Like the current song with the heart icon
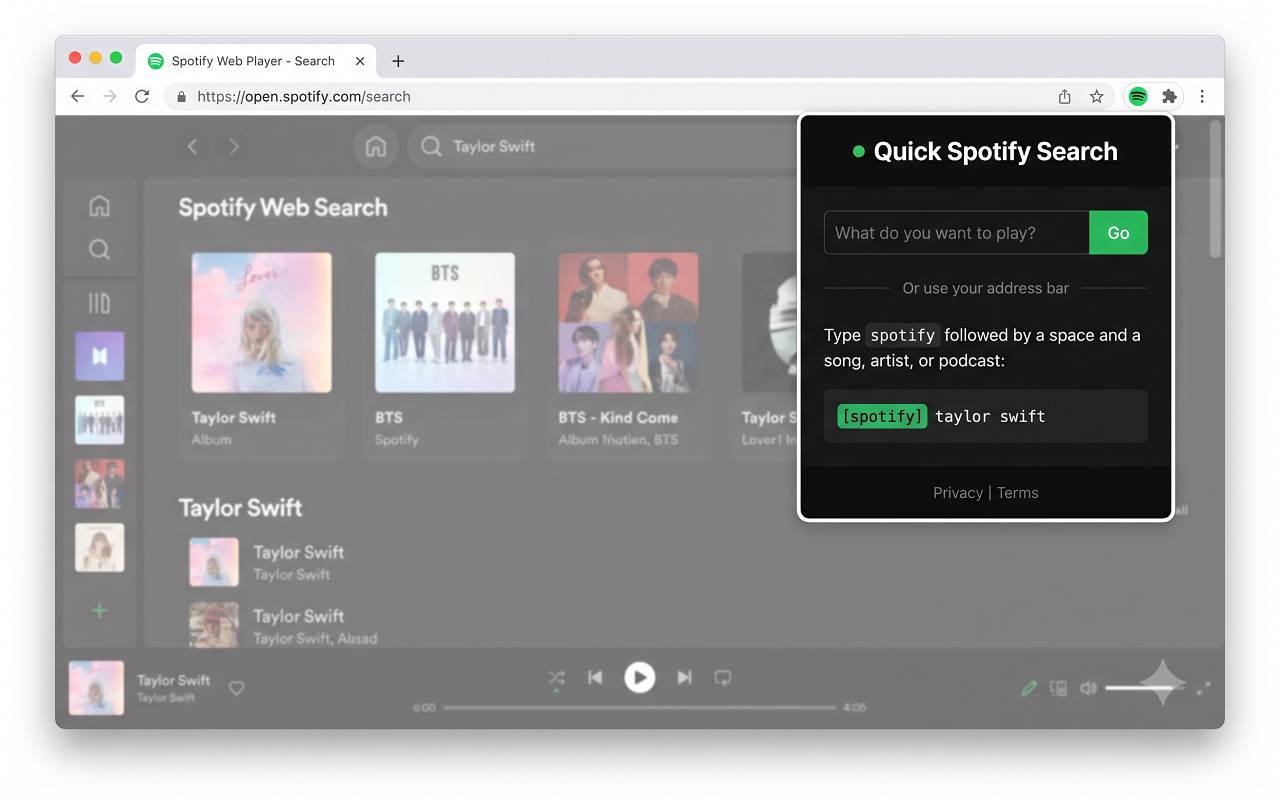Viewport: 1280px width, 800px height. click(x=236, y=688)
